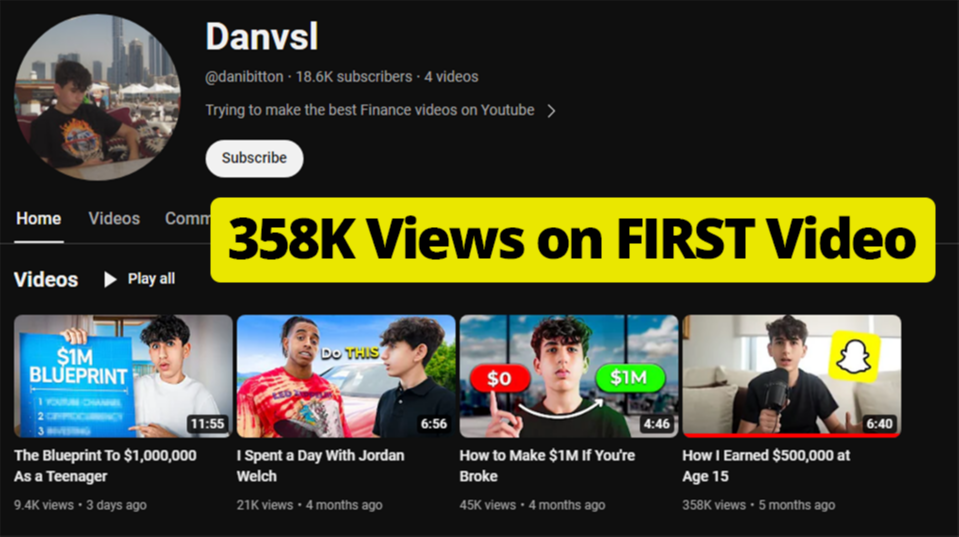Screen dimensions: 959x537
Task: Click the red $0 badge on thumbnail
Action: click(x=500, y=379)
